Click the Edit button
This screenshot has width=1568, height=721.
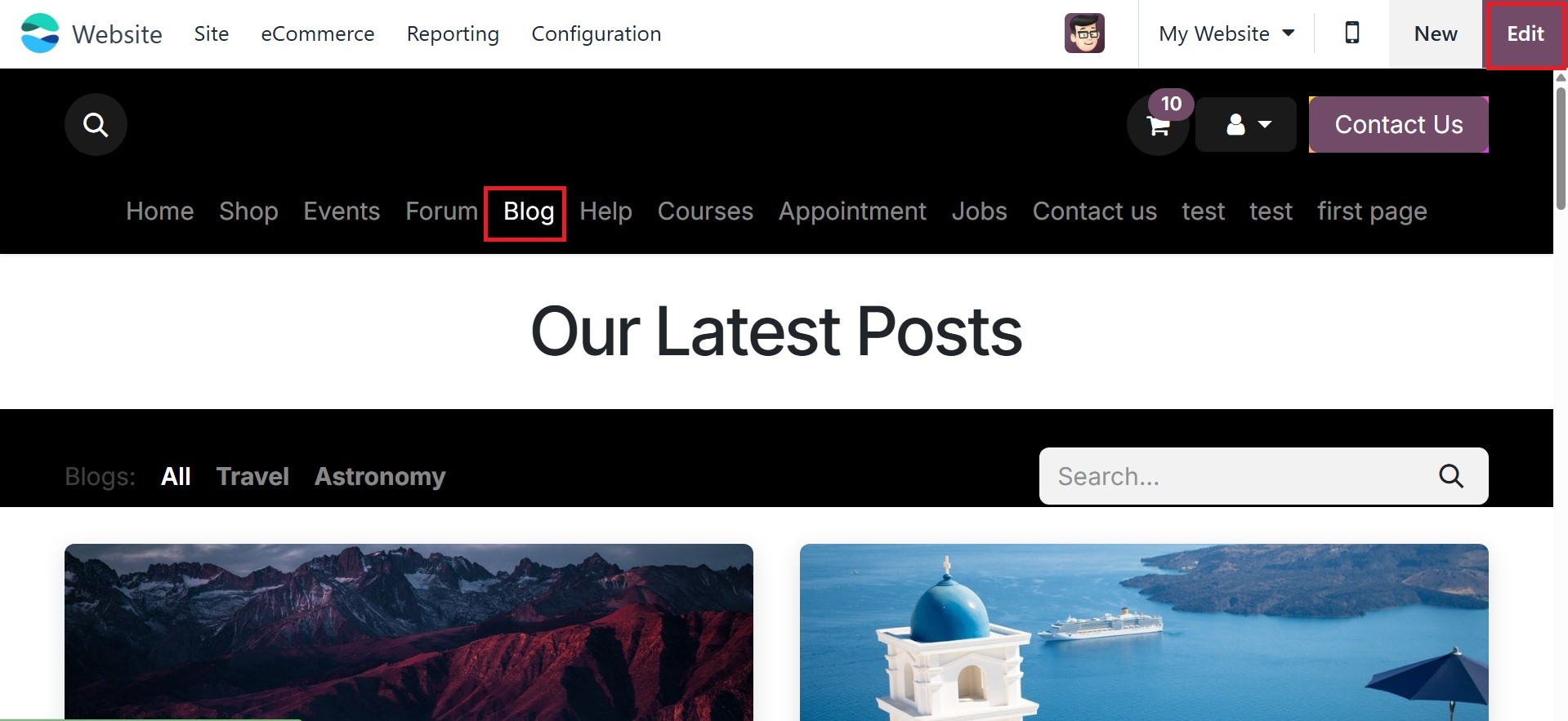[1526, 33]
